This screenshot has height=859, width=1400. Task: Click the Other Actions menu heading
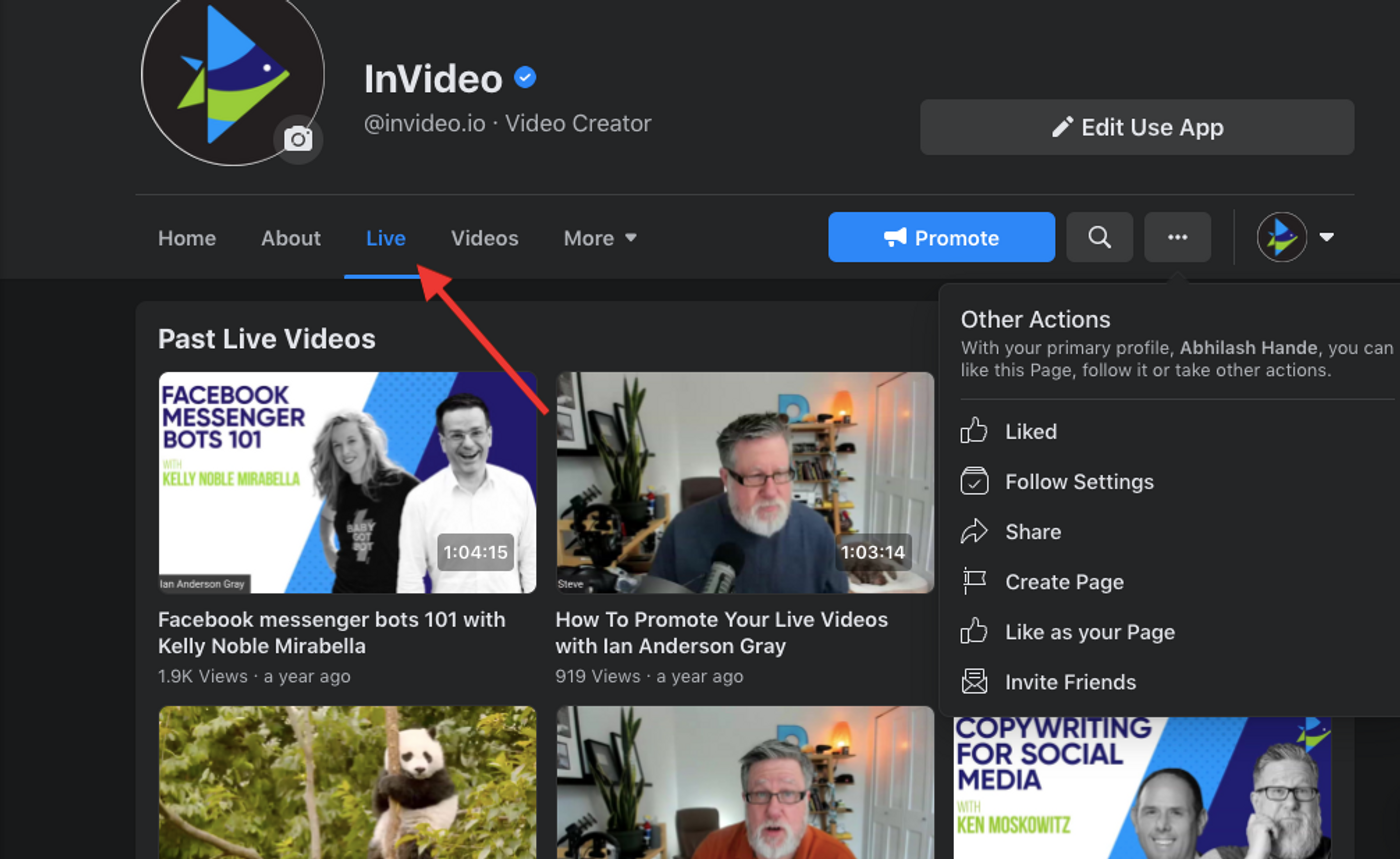pyautogui.click(x=1036, y=320)
